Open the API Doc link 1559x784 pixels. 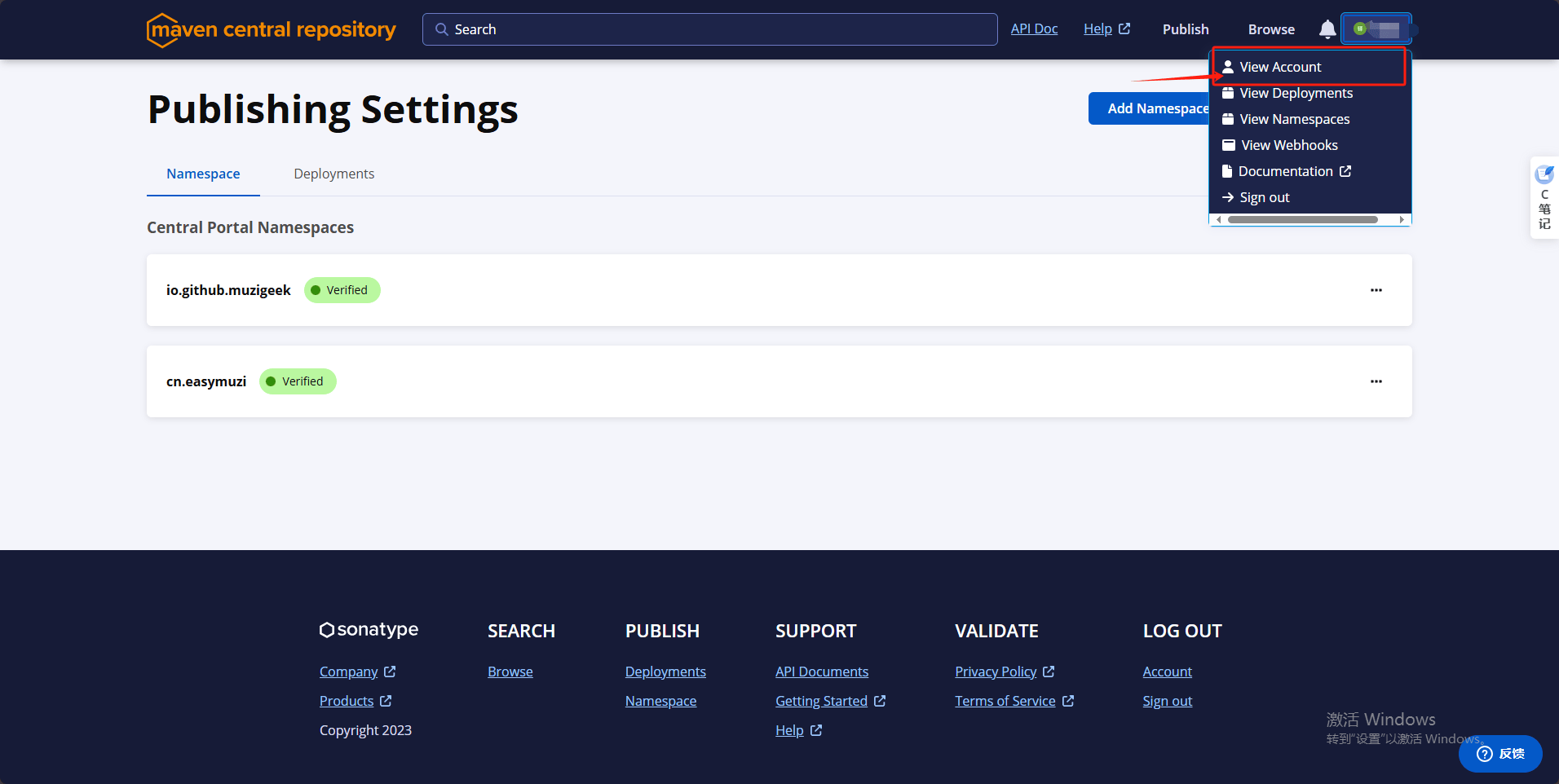1034,29
